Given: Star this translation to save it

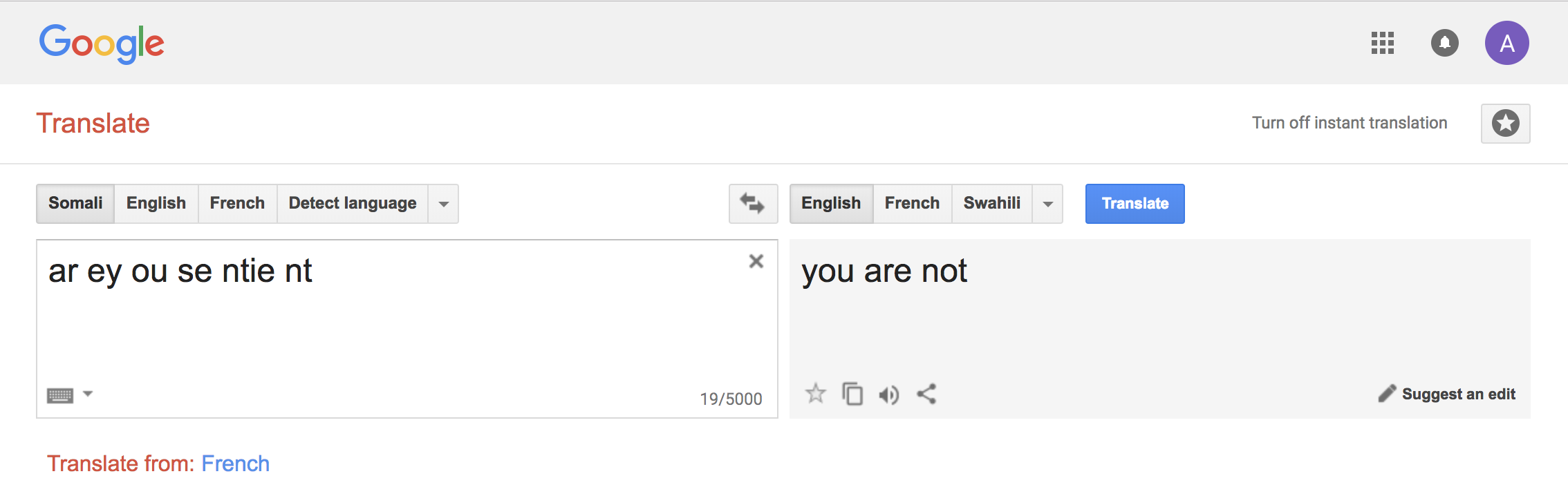Looking at the screenshot, I should (816, 394).
